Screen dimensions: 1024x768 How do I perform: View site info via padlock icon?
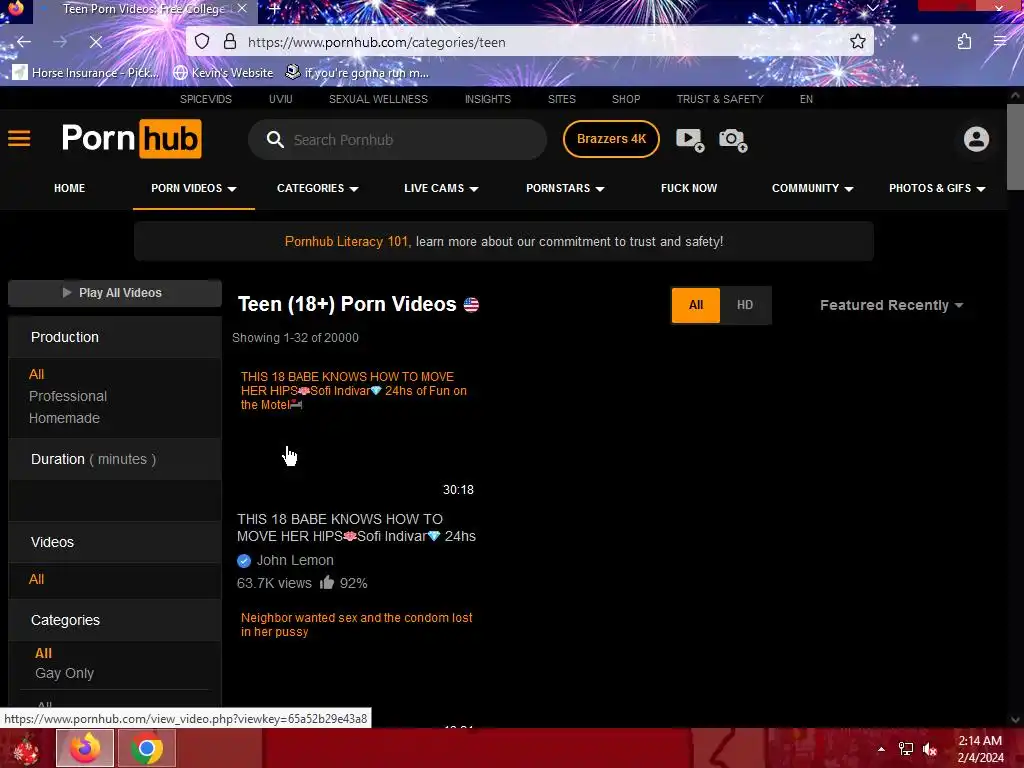230,42
